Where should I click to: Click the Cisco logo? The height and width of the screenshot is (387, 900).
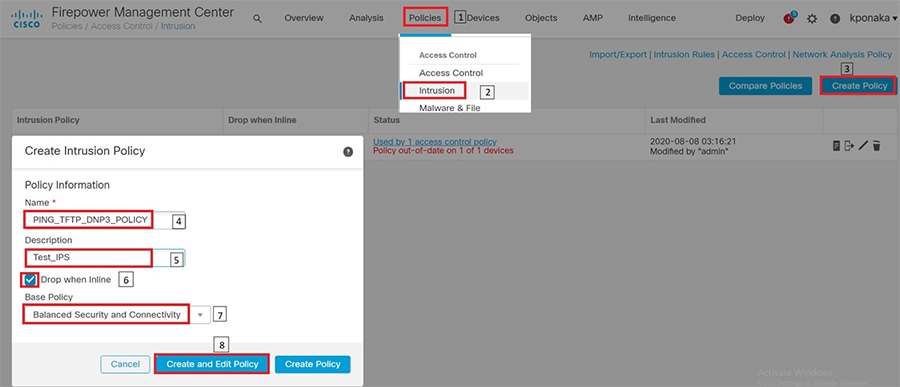26,18
